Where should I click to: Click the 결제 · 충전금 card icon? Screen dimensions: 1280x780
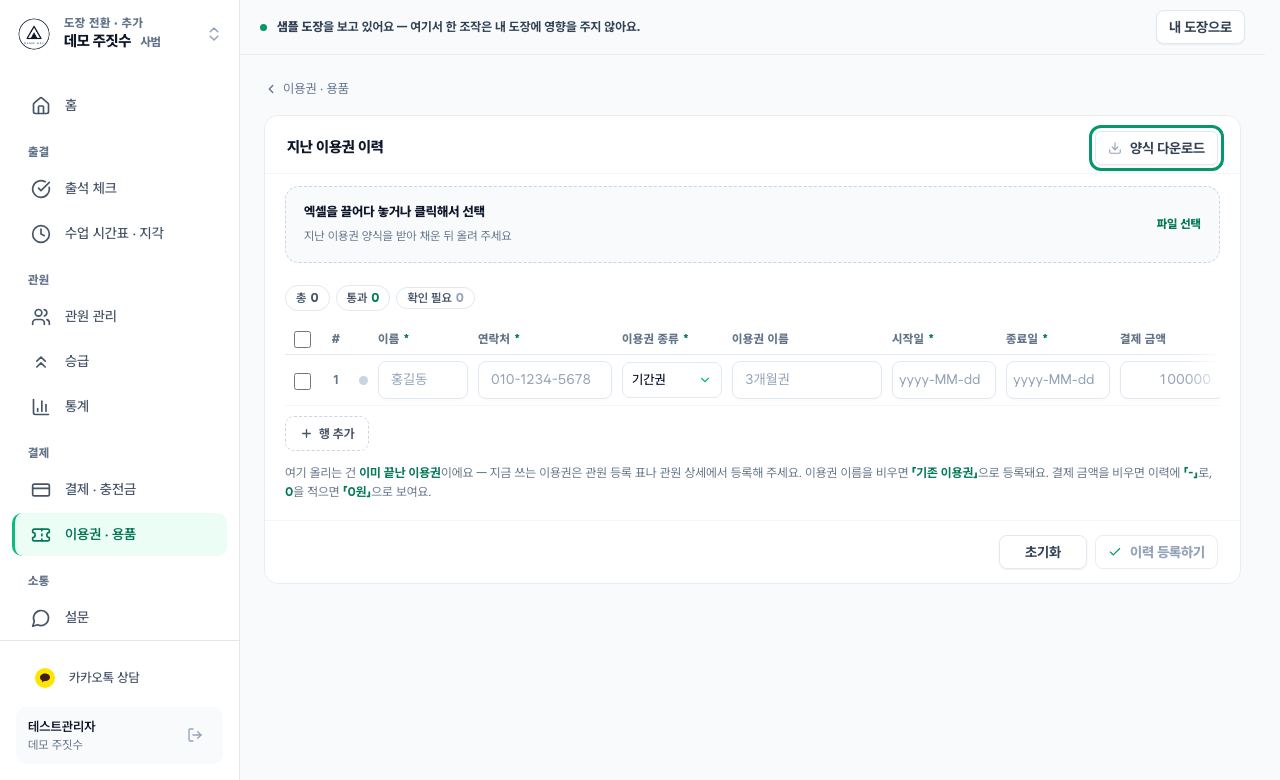click(41, 489)
